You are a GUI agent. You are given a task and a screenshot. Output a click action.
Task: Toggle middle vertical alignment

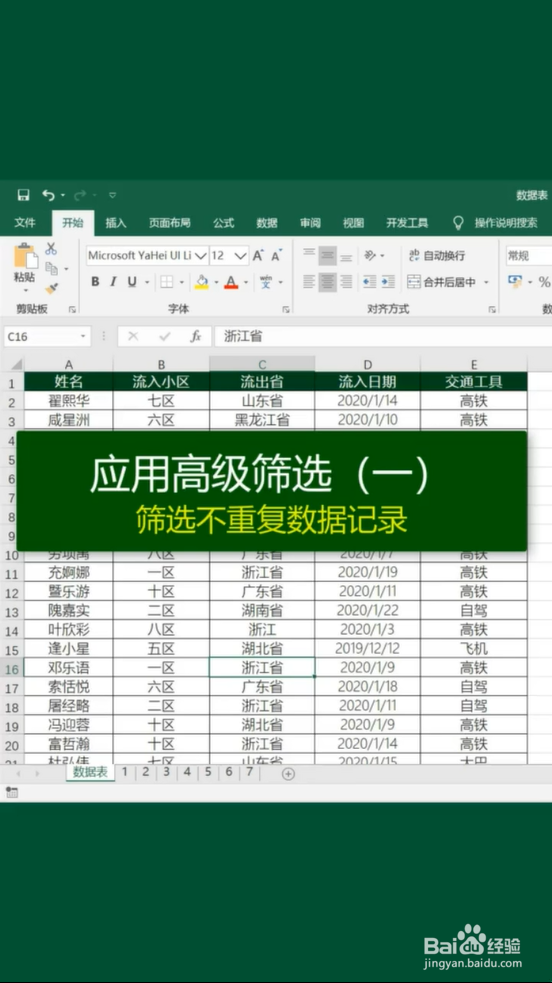point(328,255)
